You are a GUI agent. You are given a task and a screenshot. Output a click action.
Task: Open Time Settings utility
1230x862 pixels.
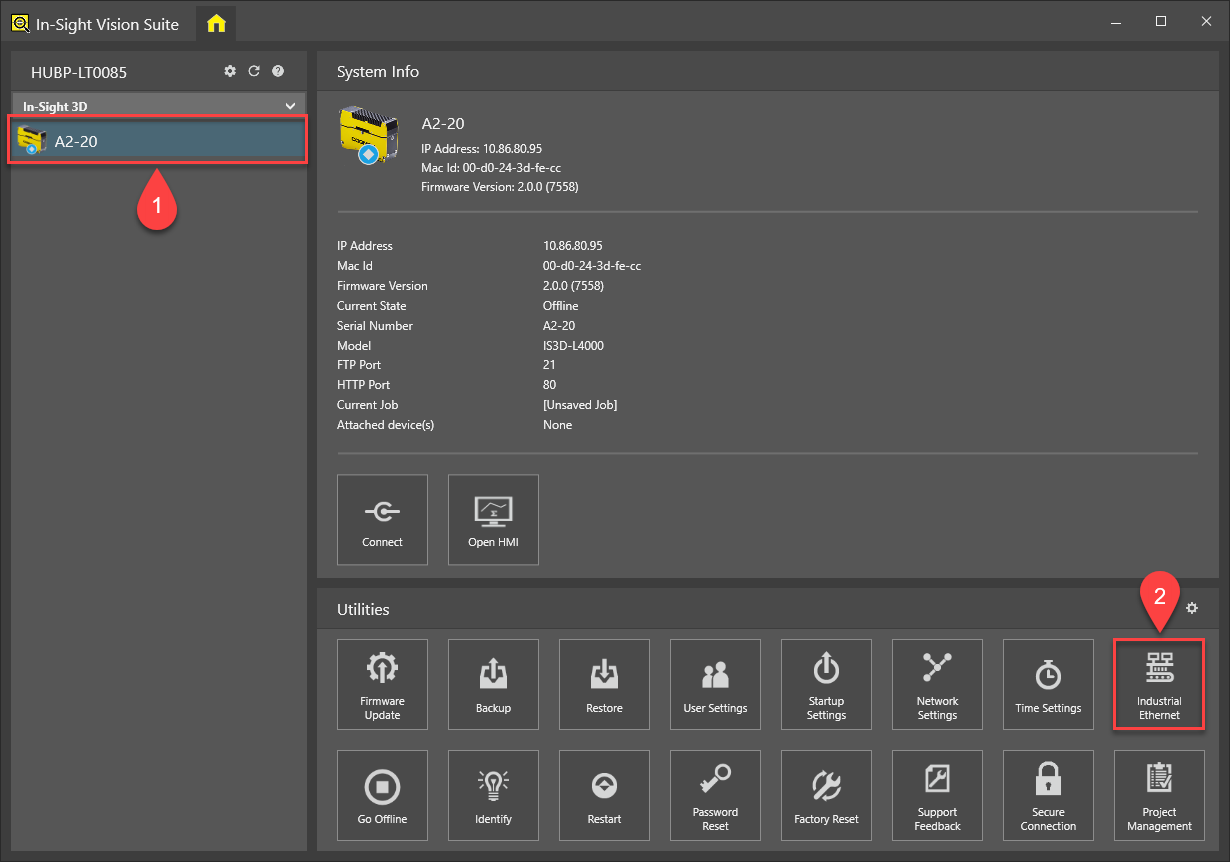coord(1048,684)
